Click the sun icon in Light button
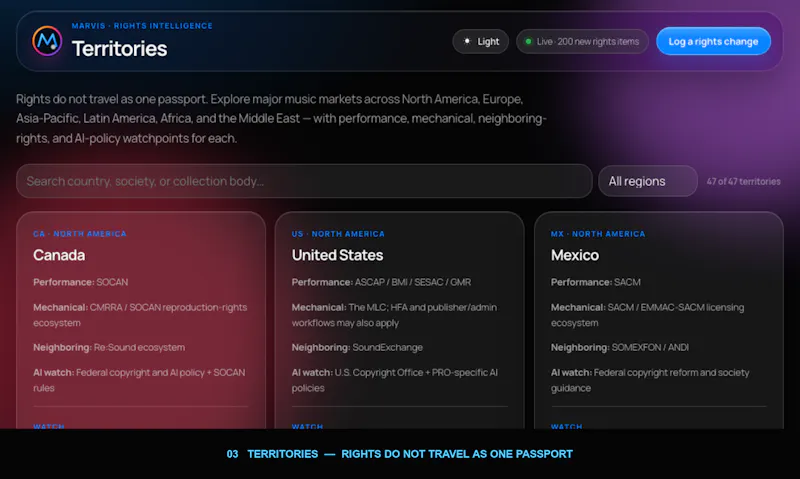The width and height of the screenshot is (800, 479). coord(467,41)
